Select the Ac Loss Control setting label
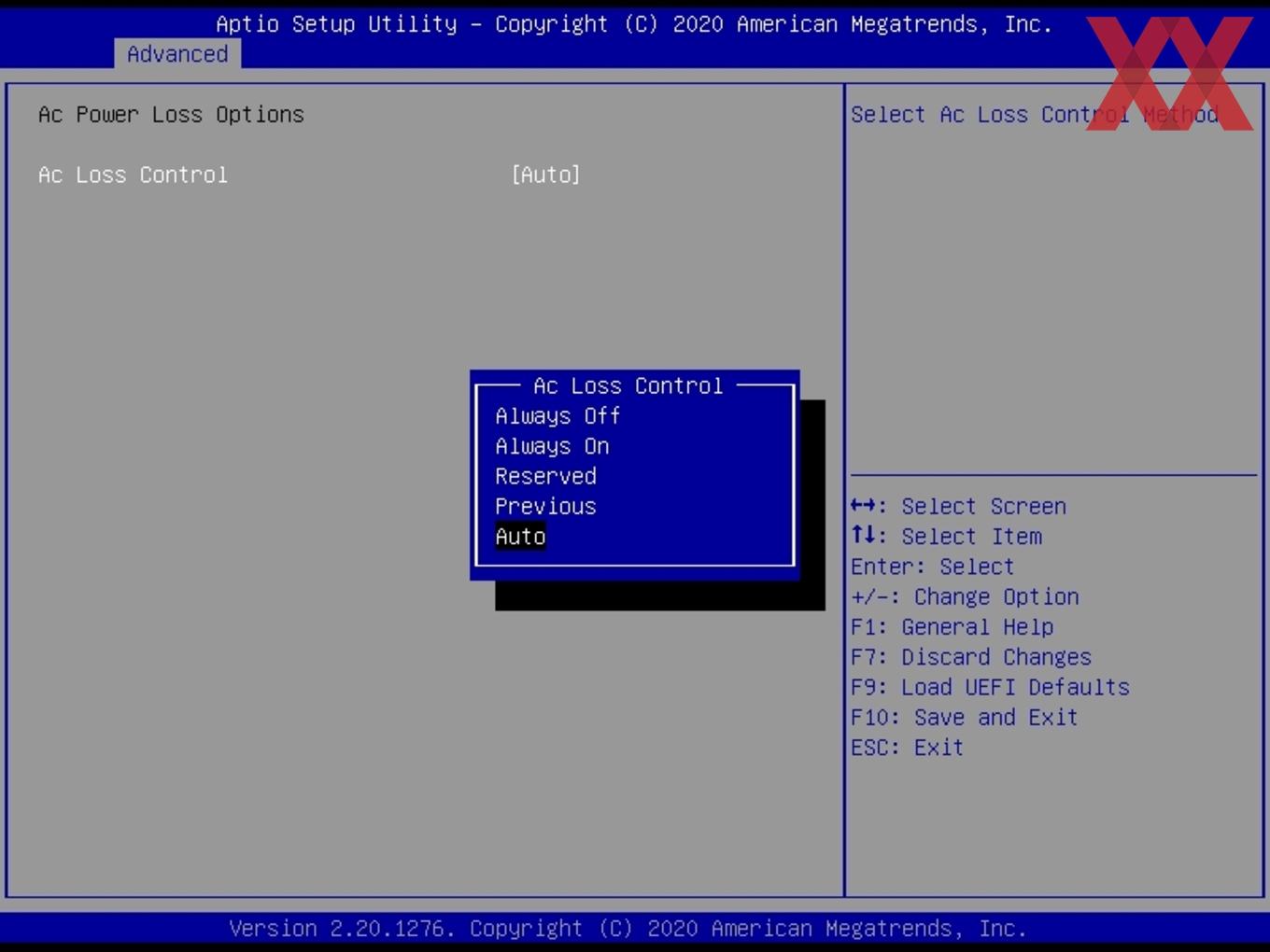 coord(133,175)
